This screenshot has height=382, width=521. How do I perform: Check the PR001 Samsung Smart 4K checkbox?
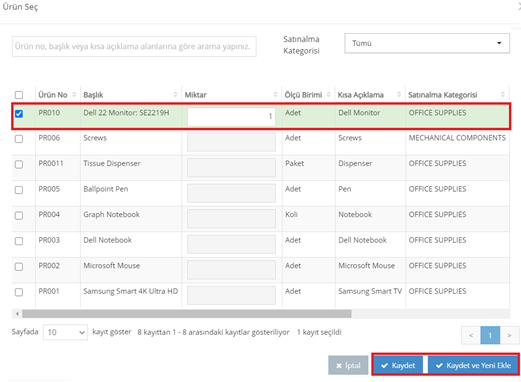19,292
